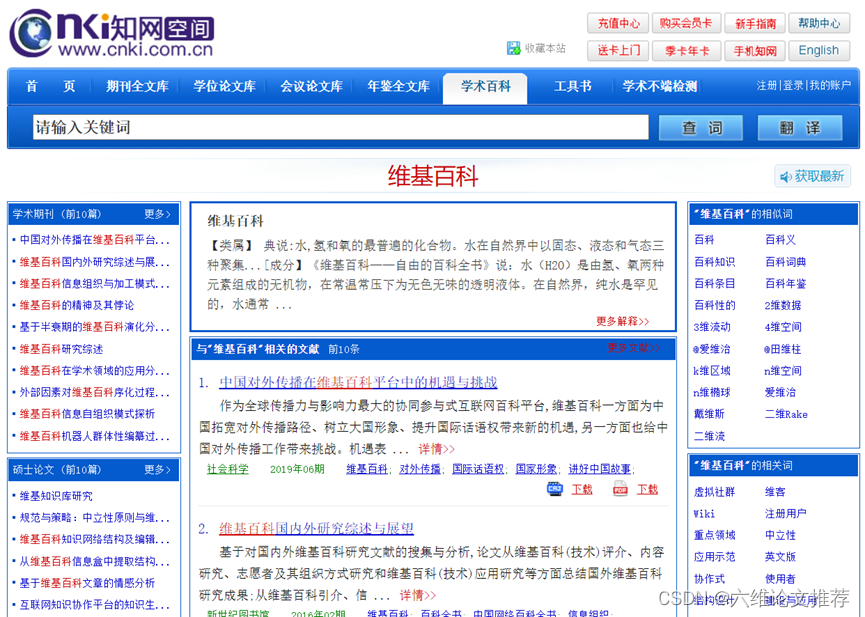865x617 pixels.
Task: Click related word 重点领域
Action: pyautogui.click(x=714, y=535)
